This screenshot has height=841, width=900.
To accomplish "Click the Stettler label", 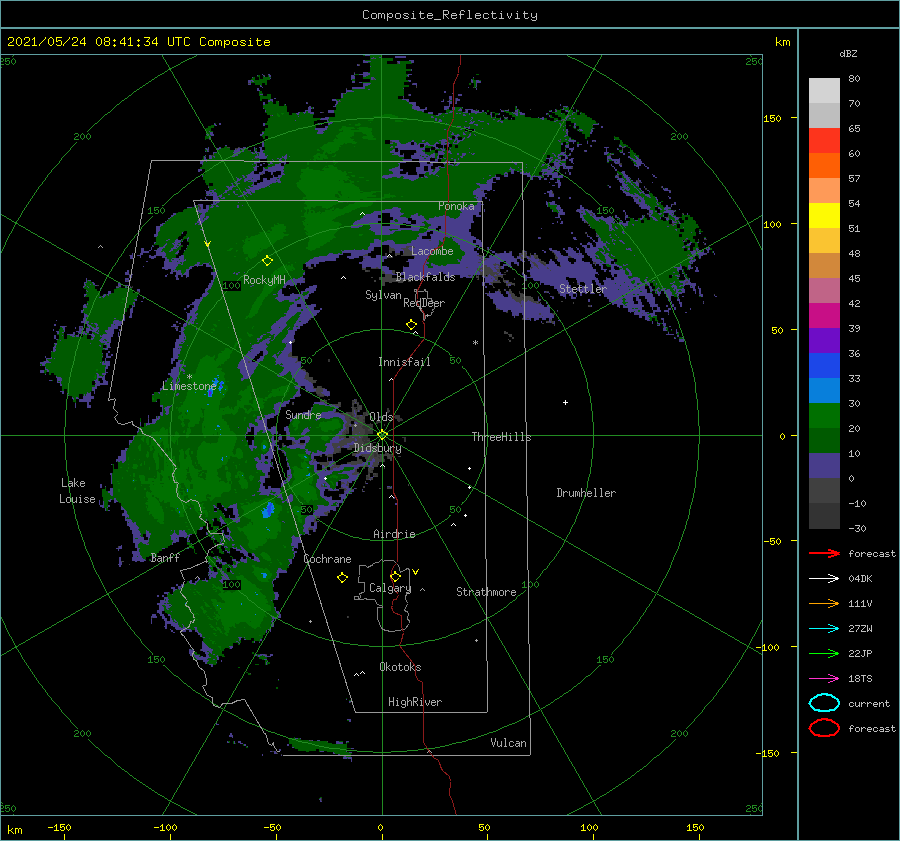I will 583,289.
